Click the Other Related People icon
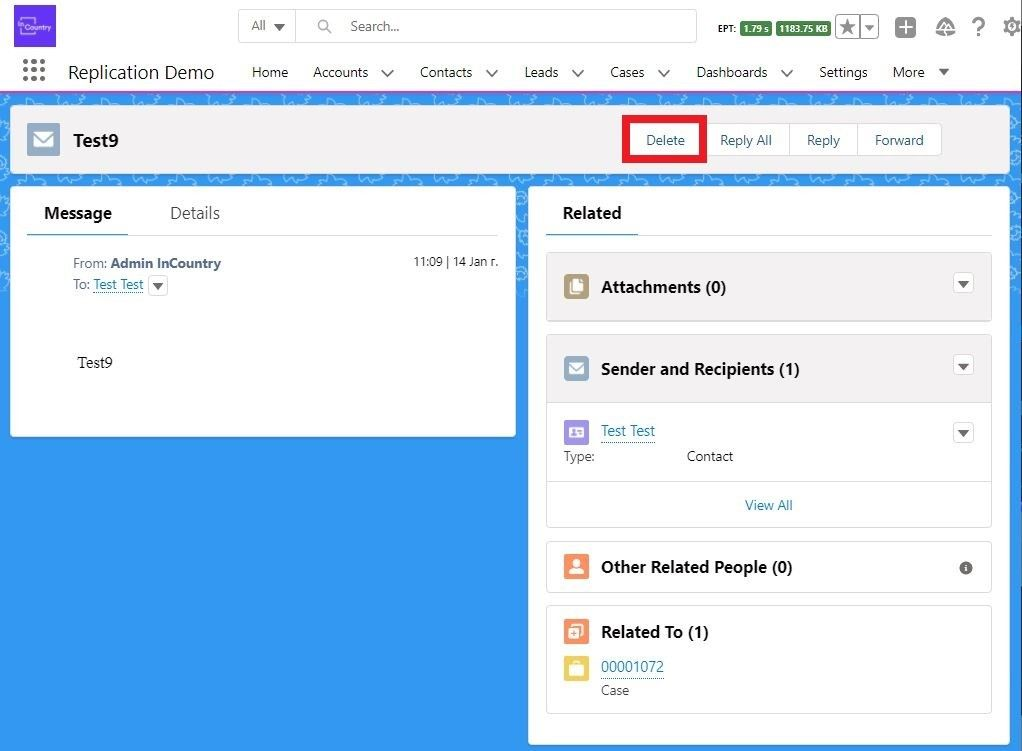Image resolution: width=1022 pixels, height=751 pixels. pyautogui.click(x=576, y=567)
